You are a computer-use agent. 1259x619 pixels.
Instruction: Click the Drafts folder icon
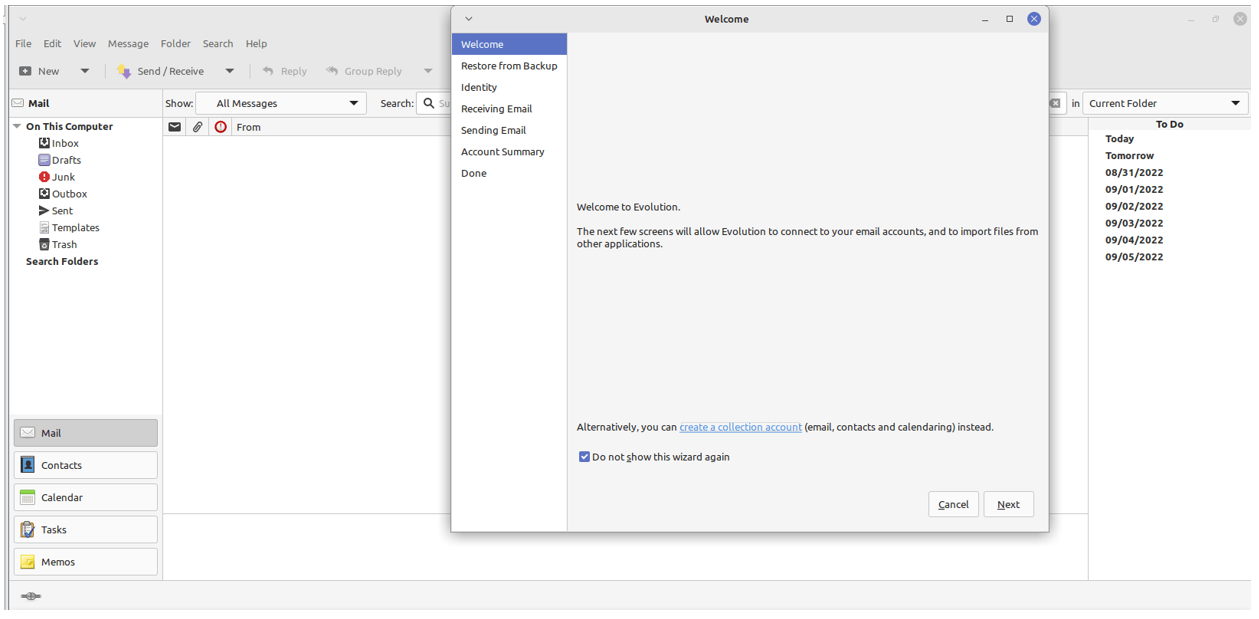coord(44,160)
